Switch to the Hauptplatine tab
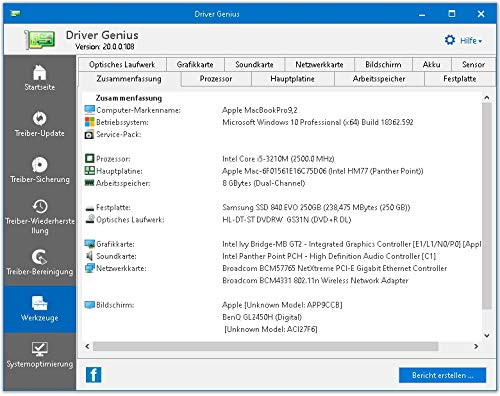Image resolution: width=500 pixels, height=396 pixels. (292, 79)
